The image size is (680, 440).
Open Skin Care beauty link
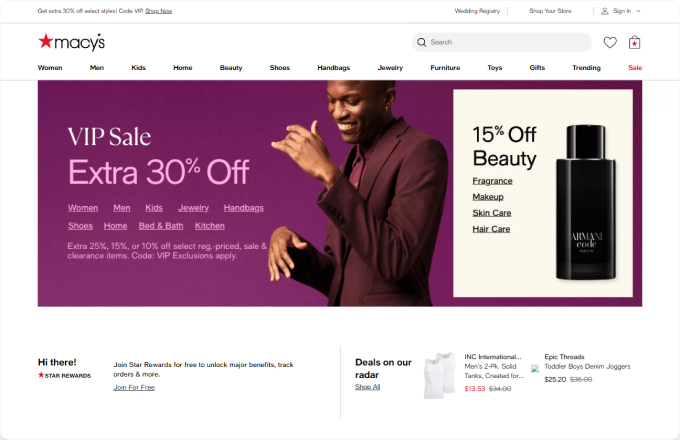coord(492,213)
